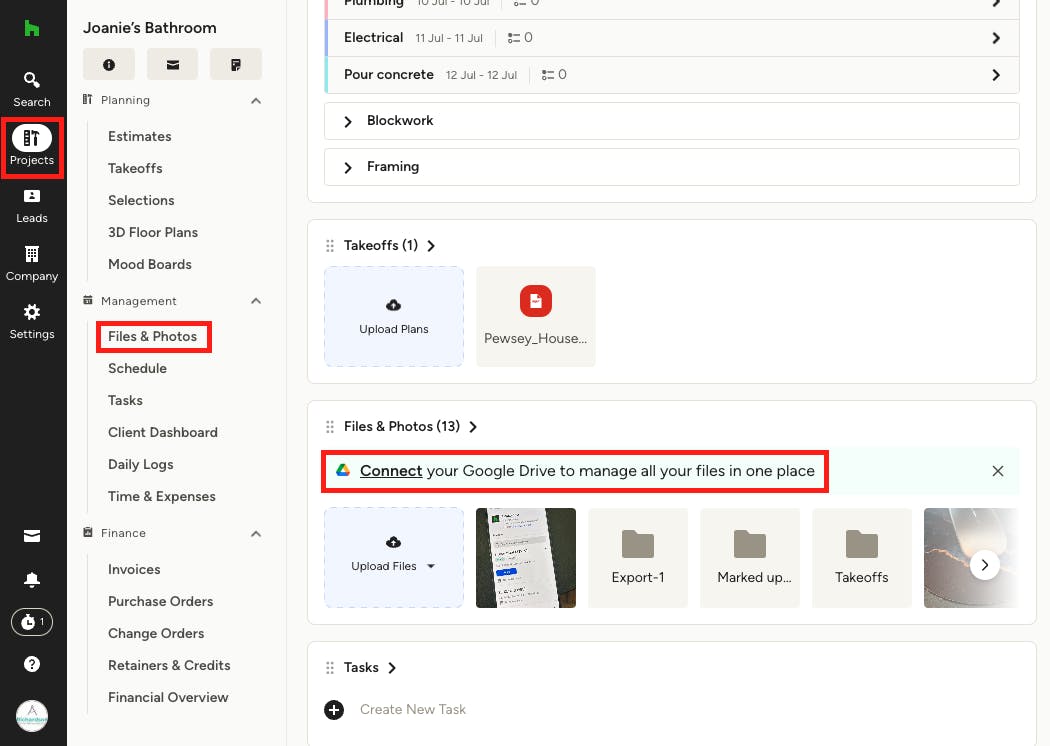
Task: Click Create New Task
Action: pos(412,709)
